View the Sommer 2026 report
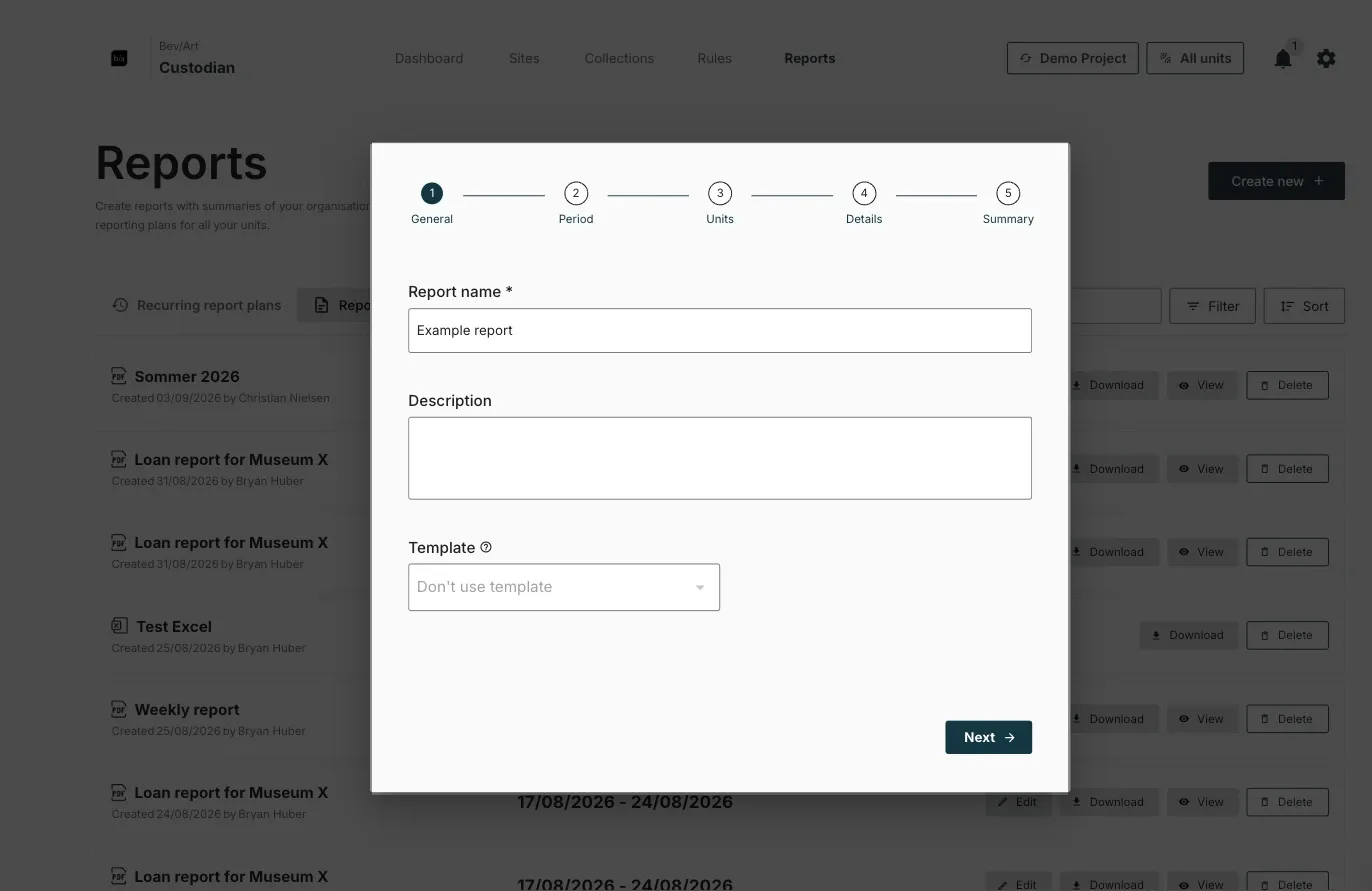The image size is (1372, 891). [1201, 385]
